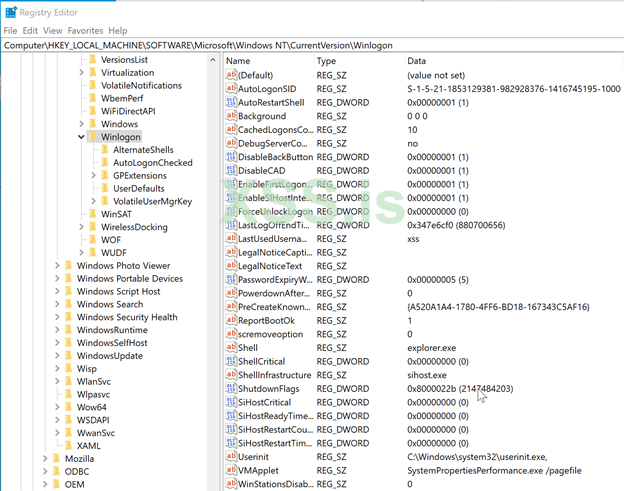
Task: Select the CachedLogonsCo... value name
Action: point(275,130)
